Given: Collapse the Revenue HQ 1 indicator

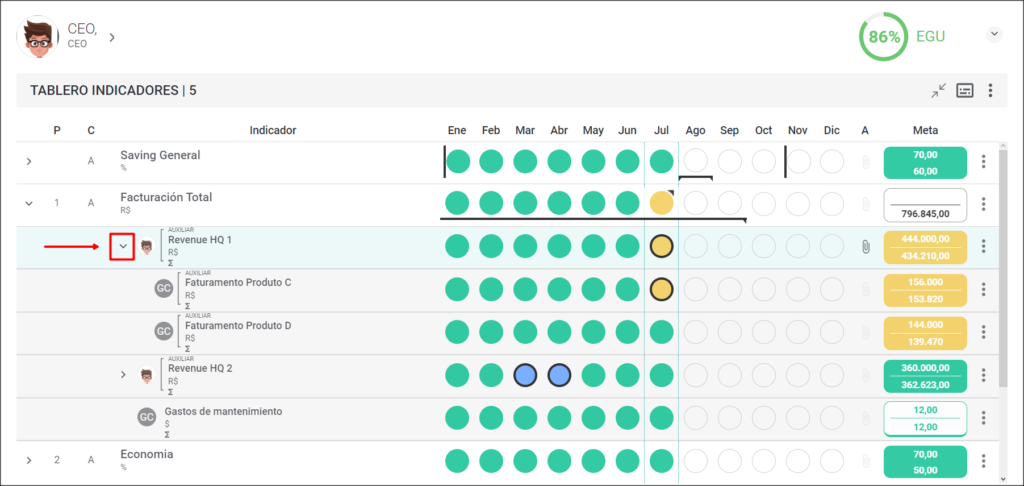Looking at the screenshot, I should [x=122, y=247].
